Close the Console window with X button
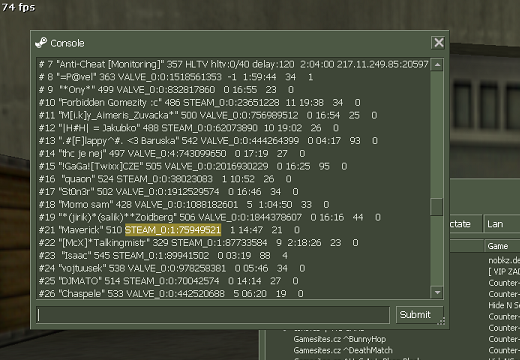The width and height of the screenshot is (520, 360). (438, 43)
